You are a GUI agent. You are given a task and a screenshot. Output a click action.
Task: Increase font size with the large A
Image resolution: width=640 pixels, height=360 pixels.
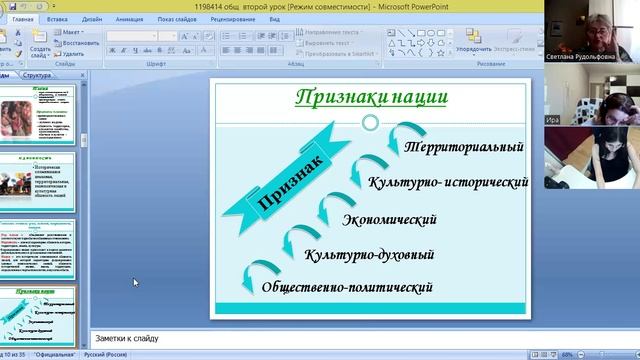click(184, 36)
